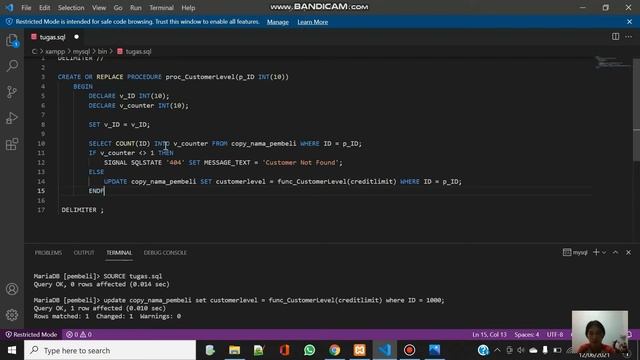Add a new terminal with plus icon

(x=596, y=252)
